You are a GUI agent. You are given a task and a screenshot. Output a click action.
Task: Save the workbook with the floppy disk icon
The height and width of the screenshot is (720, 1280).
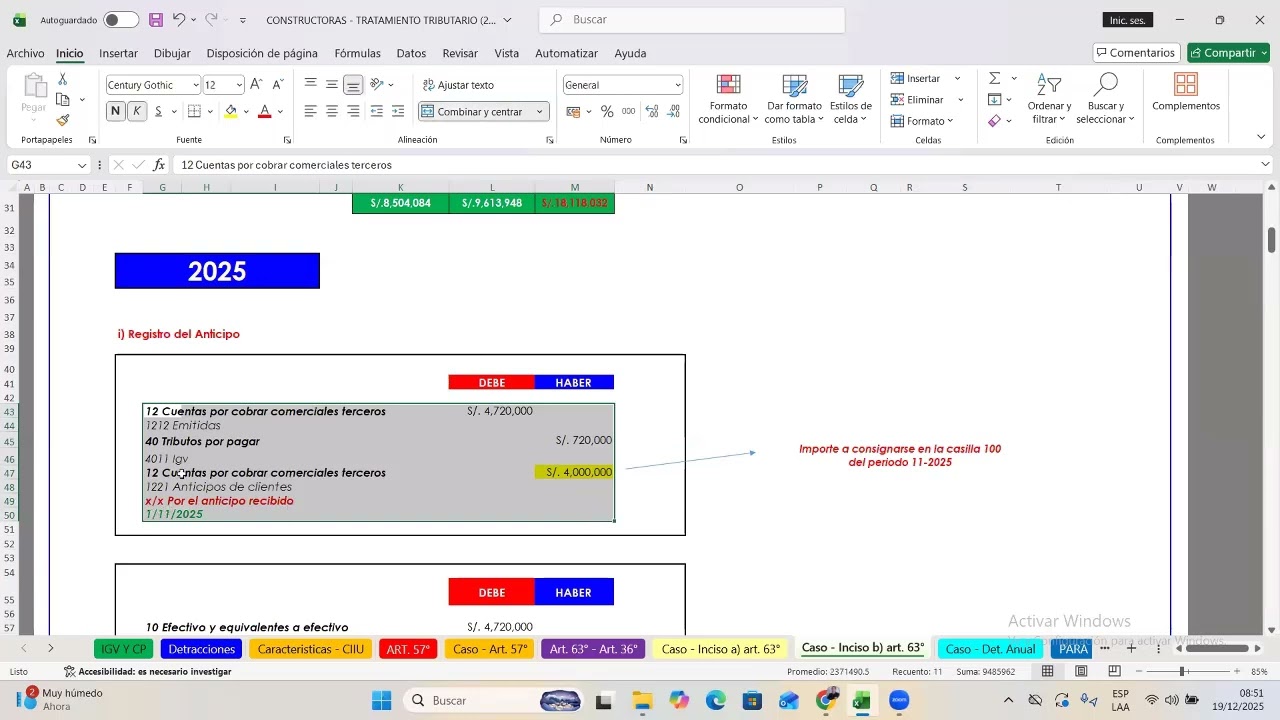pos(156,20)
